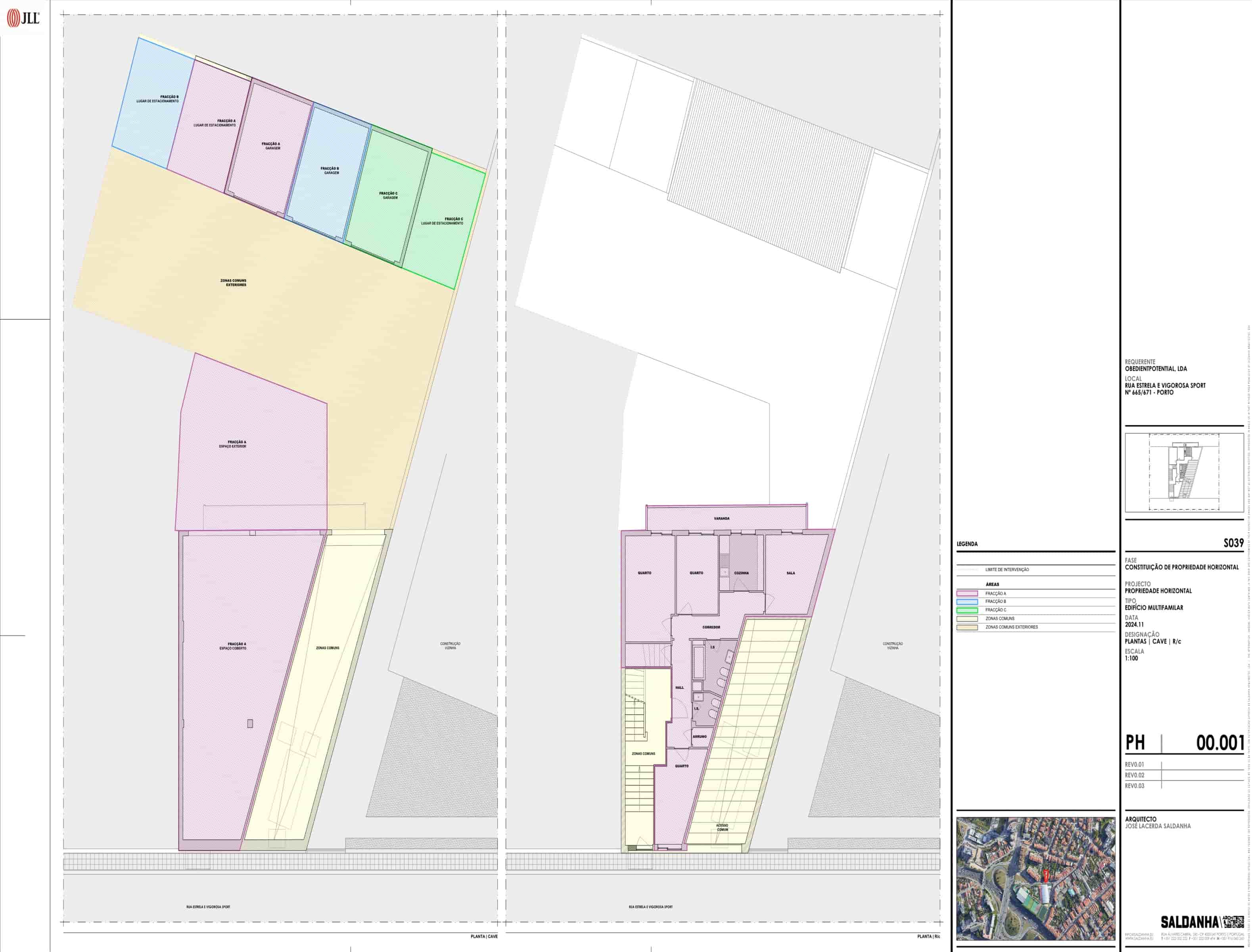
Task: Click the drawing number '00.001'
Action: point(1220,743)
